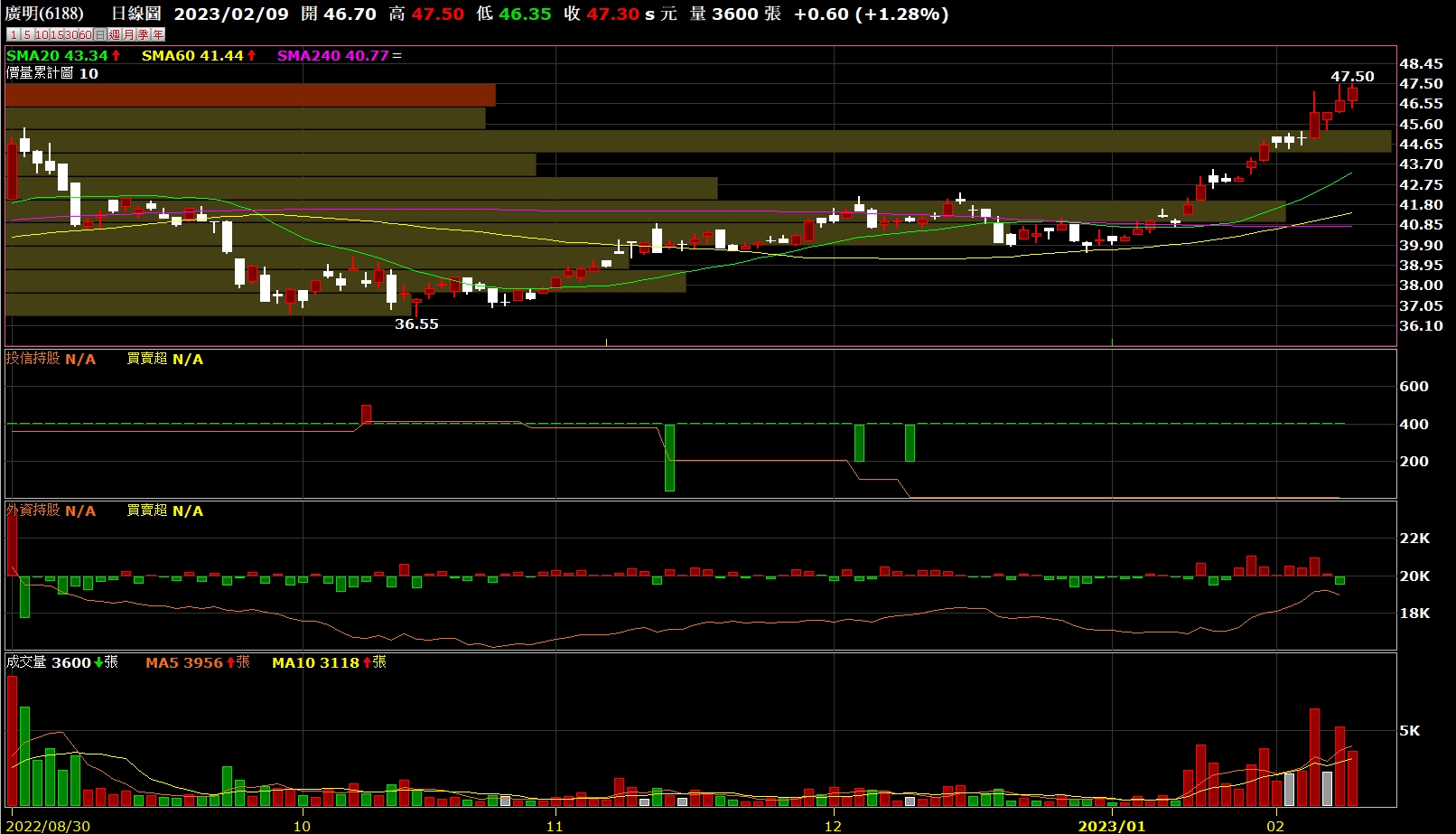Switch to quarterly 季 chart period
Viewport: 1456px width, 834px height.
click(x=144, y=34)
